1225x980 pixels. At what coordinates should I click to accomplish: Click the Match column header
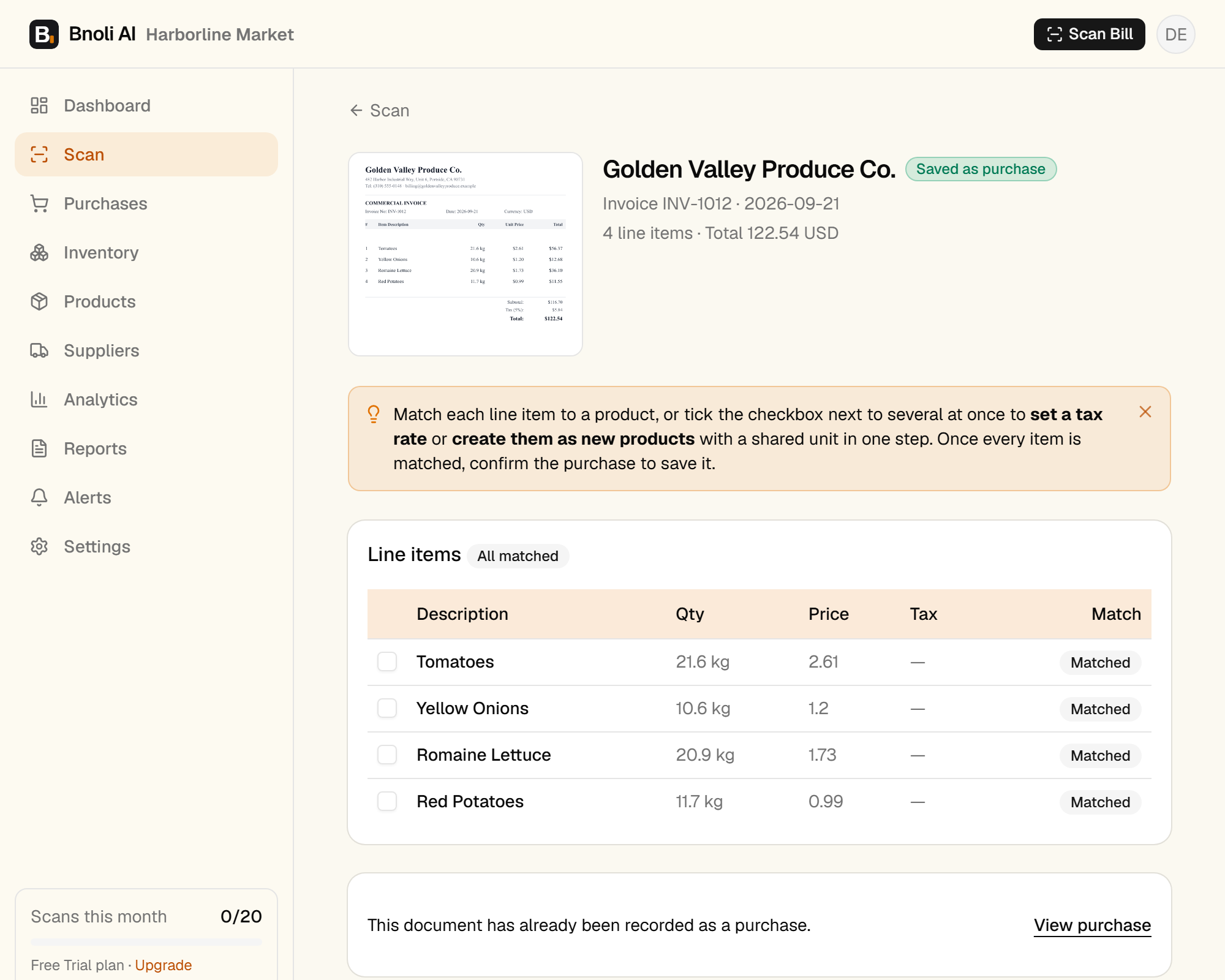click(1116, 614)
